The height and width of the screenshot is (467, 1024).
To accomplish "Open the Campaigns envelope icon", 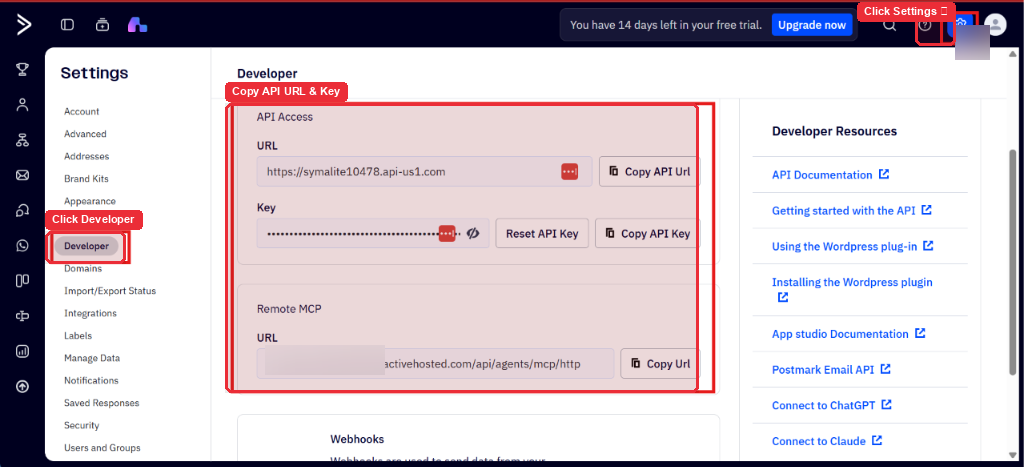I will click(x=23, y=175).
